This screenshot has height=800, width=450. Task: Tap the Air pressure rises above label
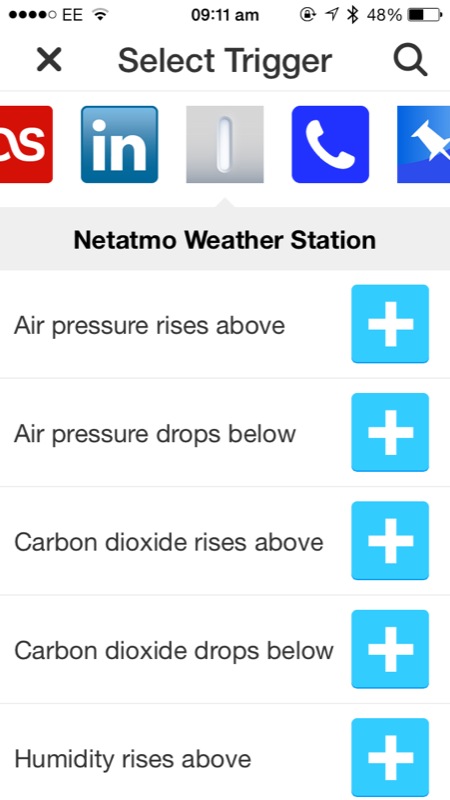coord(149,326)
